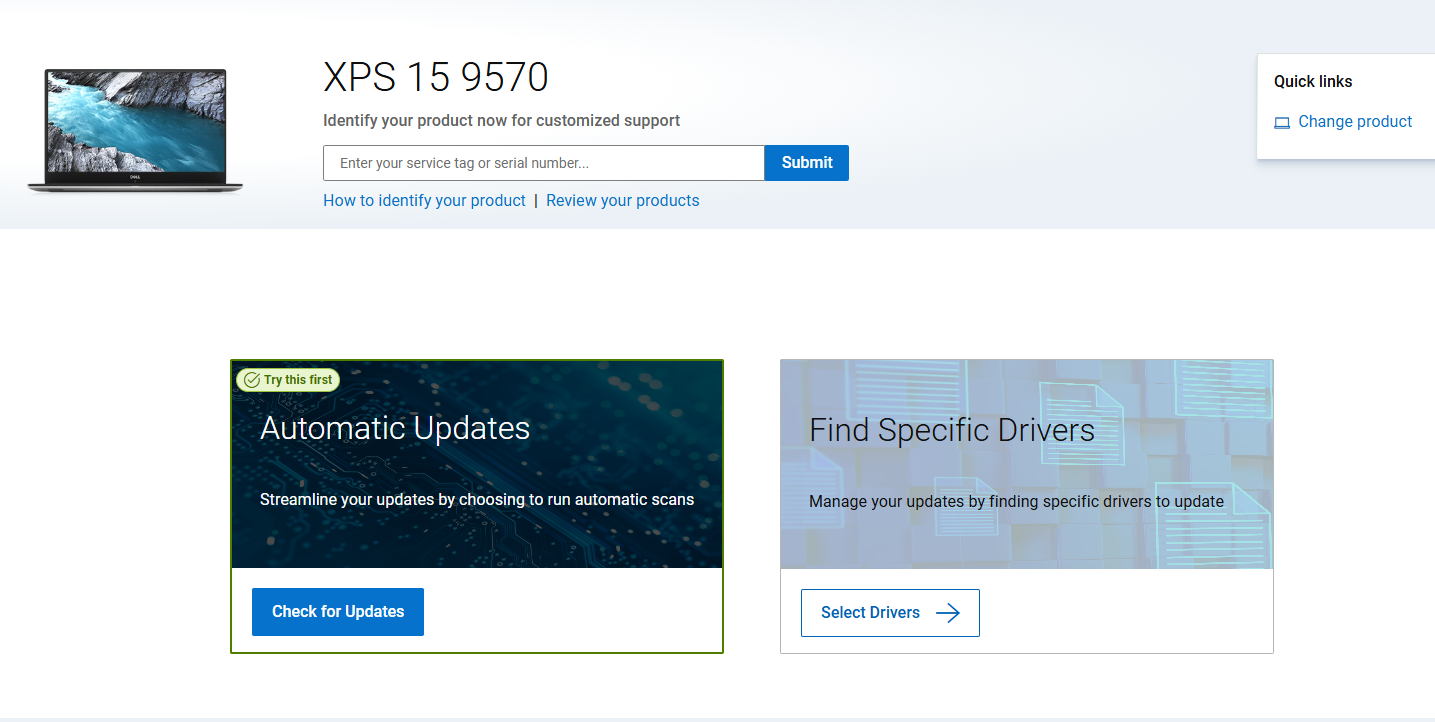
Task: Click Identify your product now subtitle
Action: click(x=501, y=121)
